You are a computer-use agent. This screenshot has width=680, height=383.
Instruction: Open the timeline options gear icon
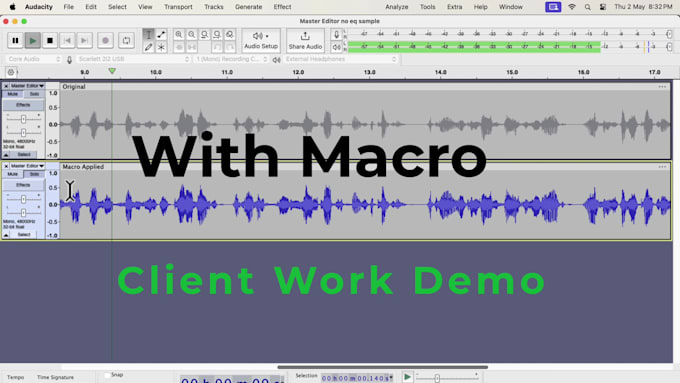point(11,72)
